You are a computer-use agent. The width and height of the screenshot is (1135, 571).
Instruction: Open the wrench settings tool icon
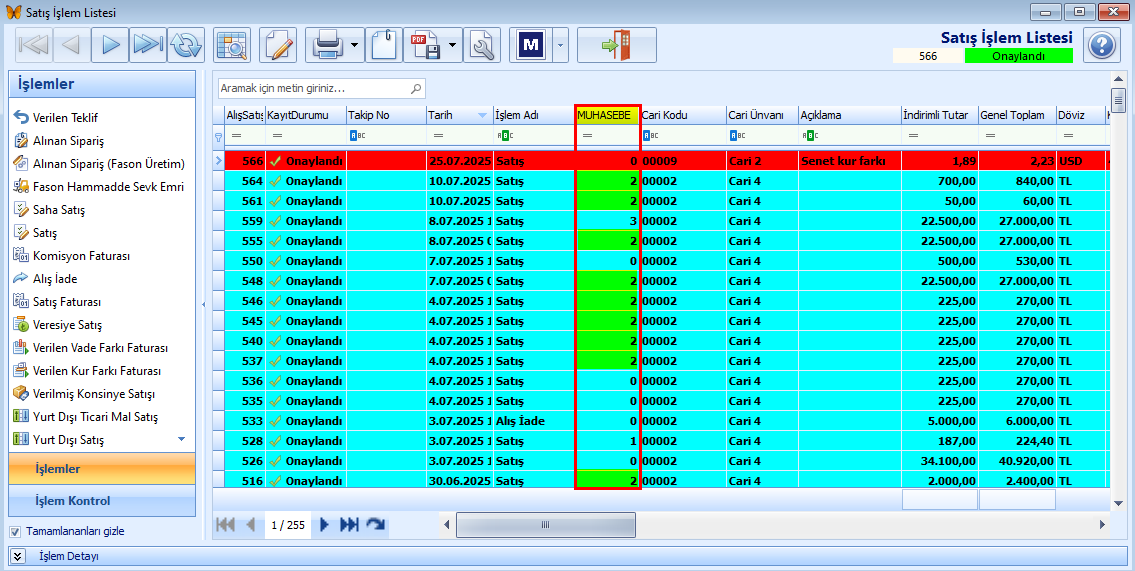click(482, 45)
